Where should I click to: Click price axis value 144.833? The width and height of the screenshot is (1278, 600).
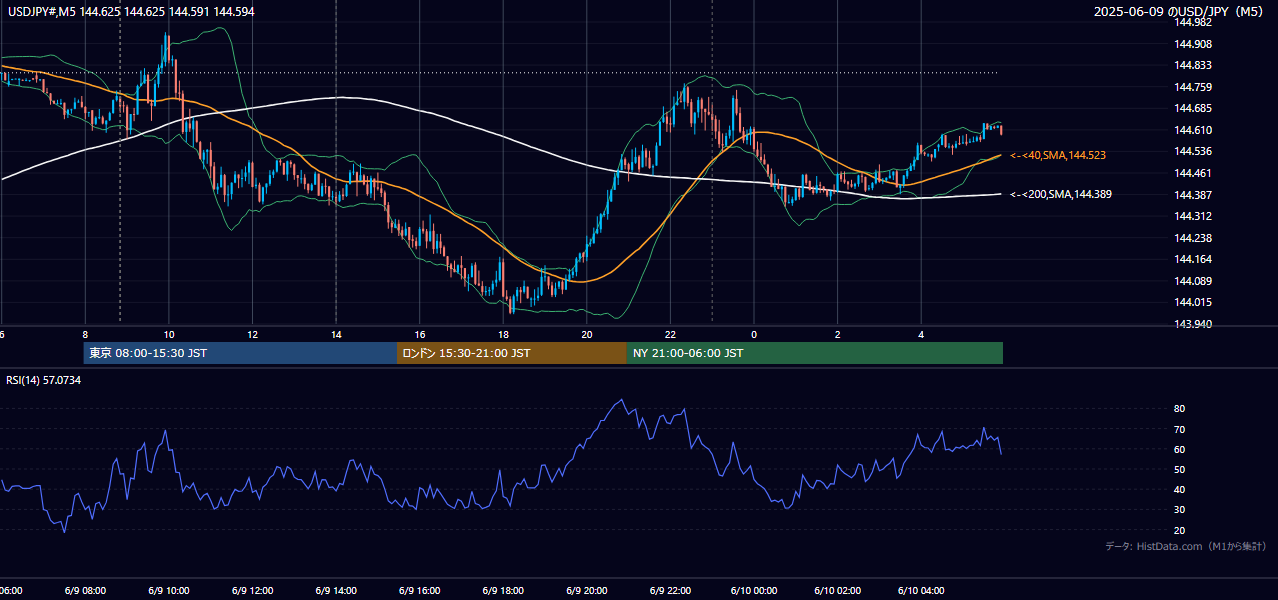(x=1193, y=65)
